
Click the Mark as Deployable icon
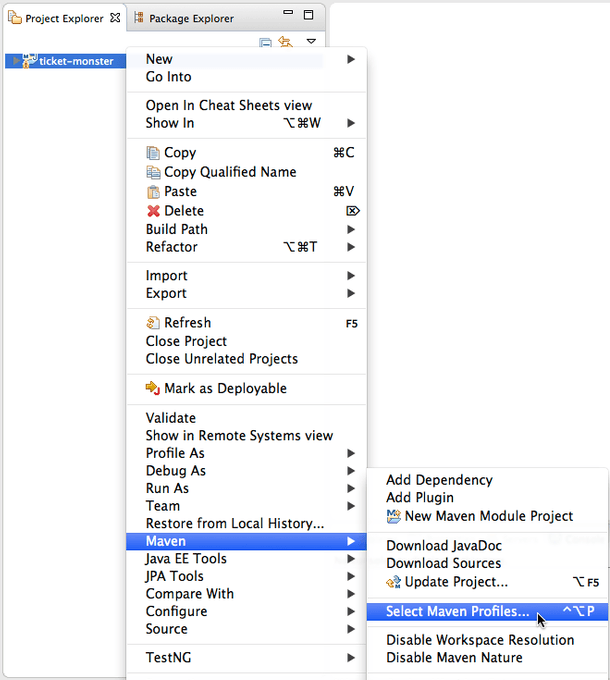coord(153,388)
